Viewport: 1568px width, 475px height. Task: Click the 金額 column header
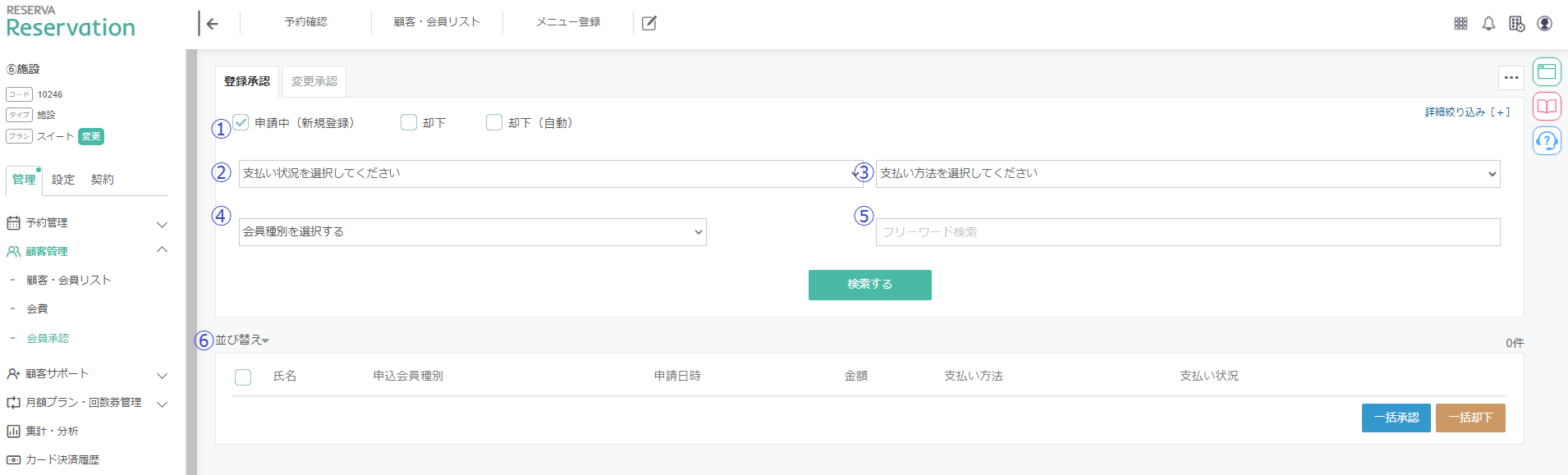pyautogui.click(x=856, y=376)
